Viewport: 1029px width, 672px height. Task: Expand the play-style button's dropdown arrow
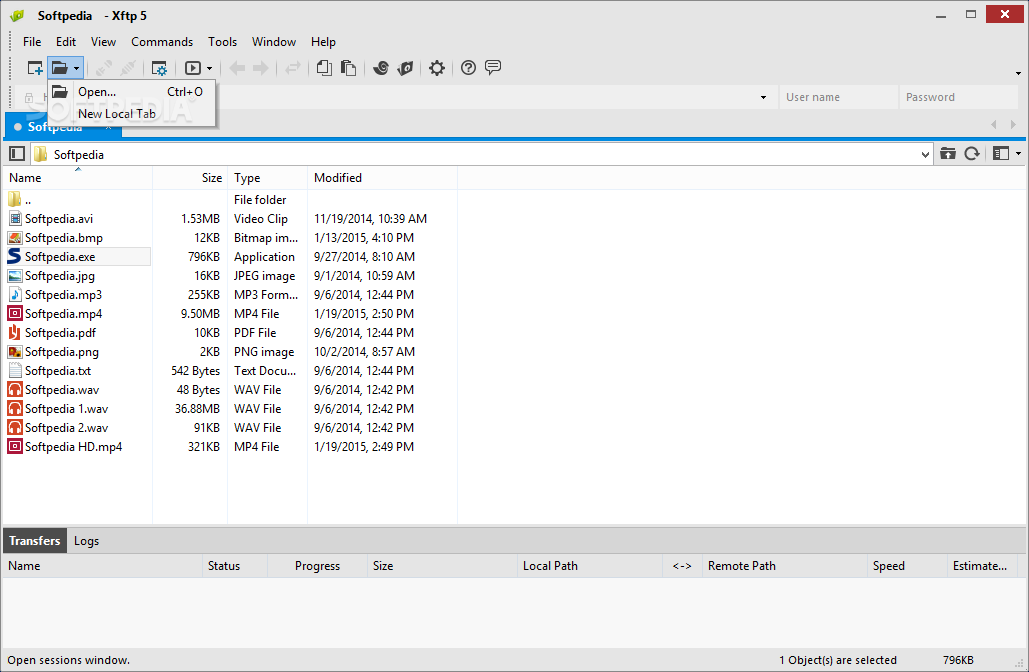point(209,68)
